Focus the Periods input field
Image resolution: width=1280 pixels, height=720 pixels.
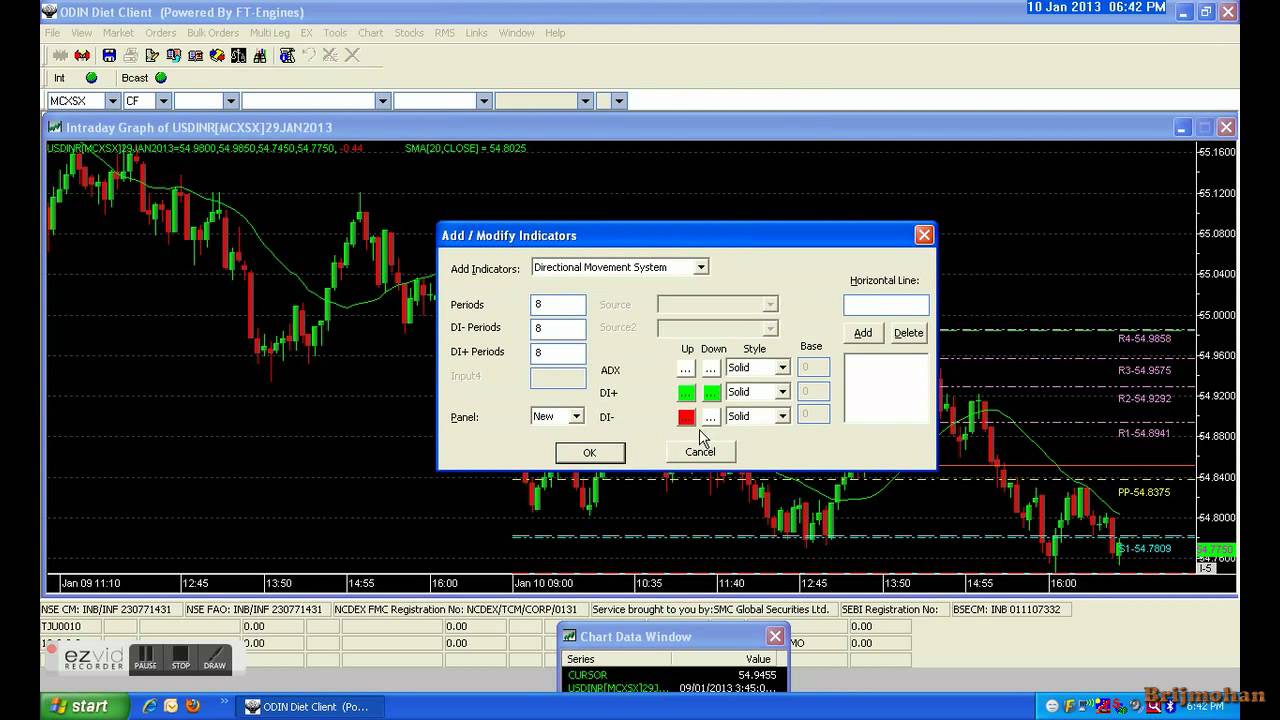click(558, 305)
